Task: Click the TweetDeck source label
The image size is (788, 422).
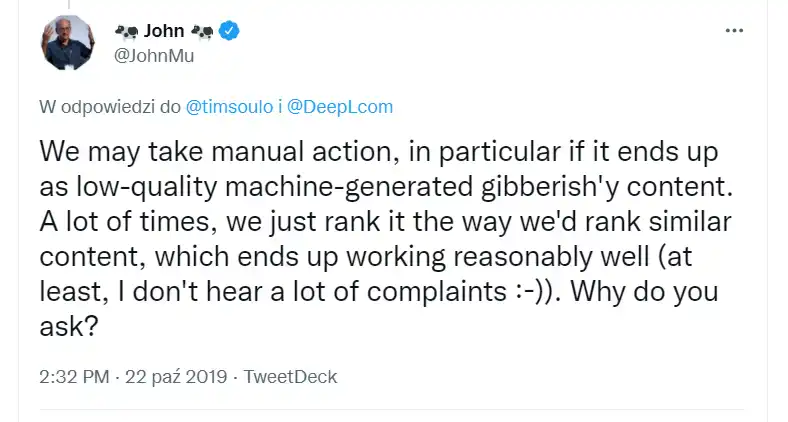Action: tap(291, 377)
